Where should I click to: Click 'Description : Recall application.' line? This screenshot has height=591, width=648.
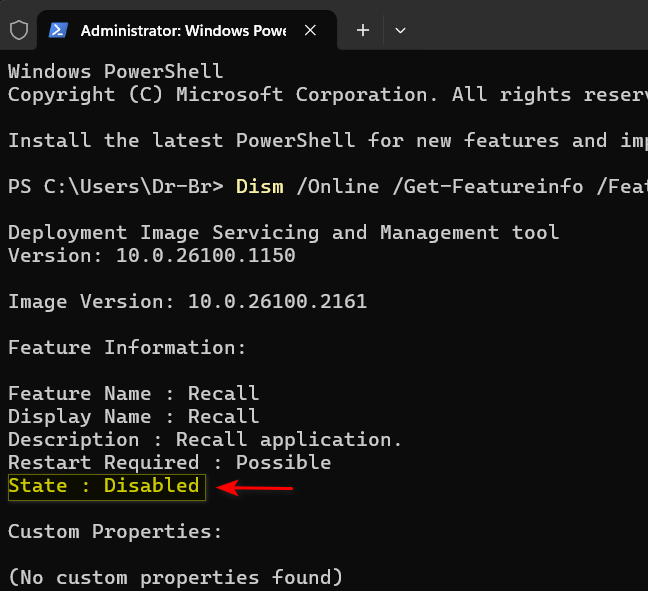(x=205, y=440)
